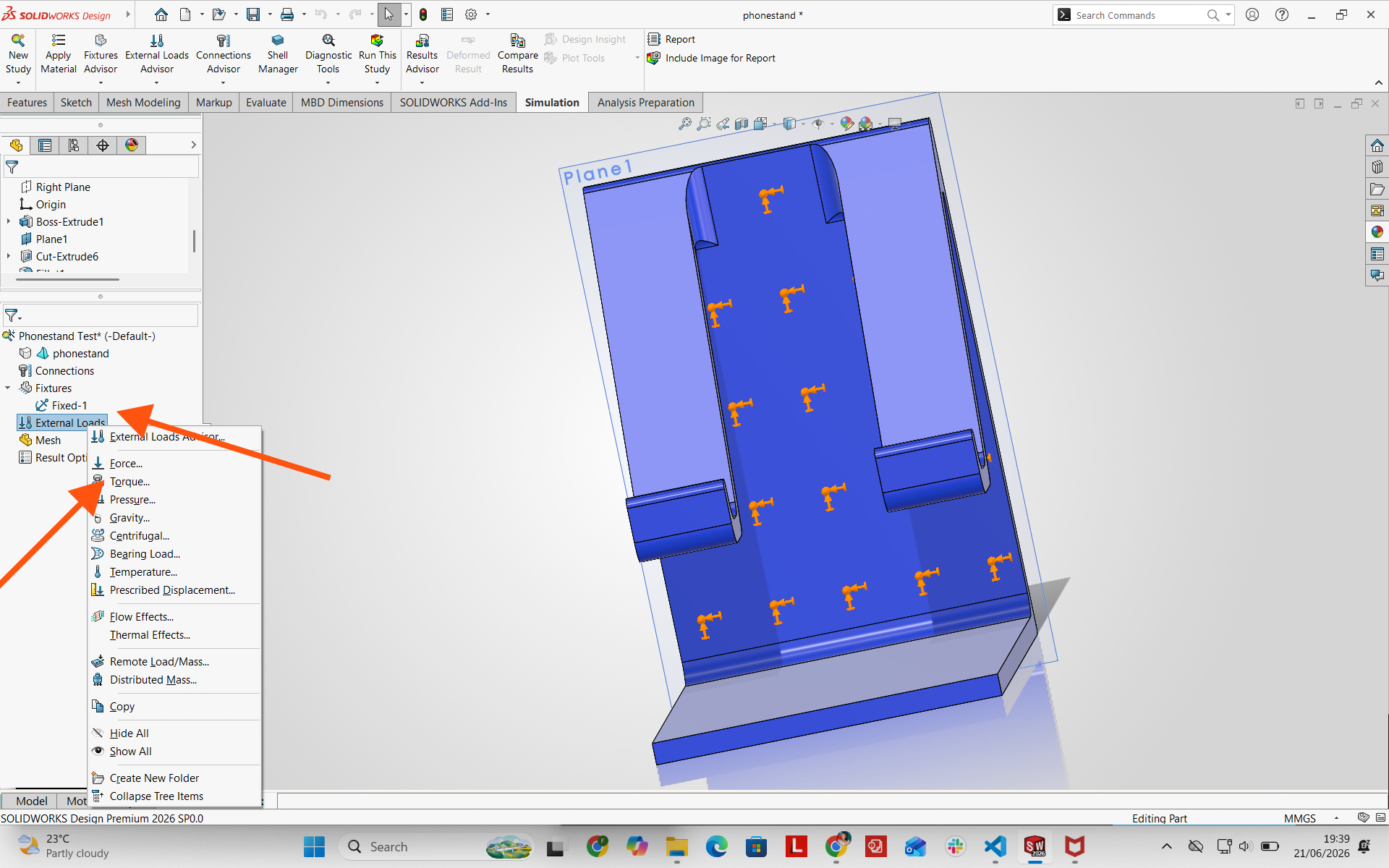Open Apply Material from the Simulation ribbon
This screenshot has width=1389, height=868.
pos(59,54)
